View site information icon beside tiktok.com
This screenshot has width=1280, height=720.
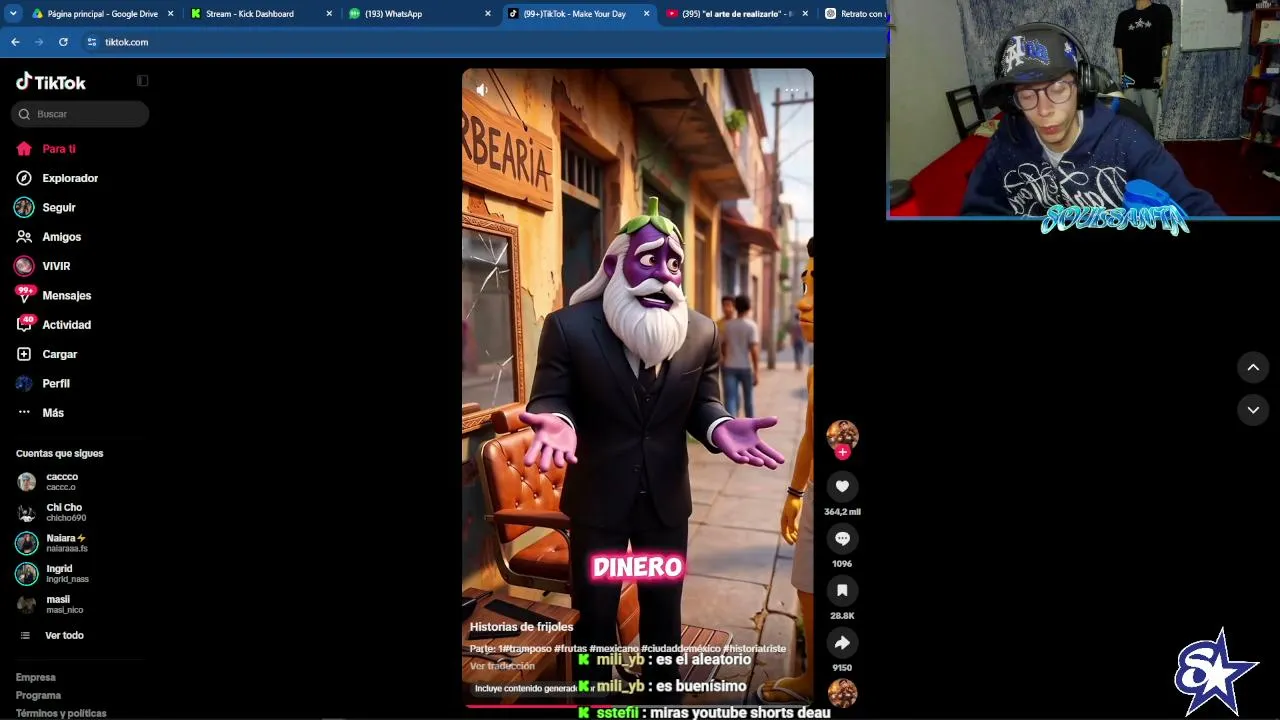click(x=92, y=42)
